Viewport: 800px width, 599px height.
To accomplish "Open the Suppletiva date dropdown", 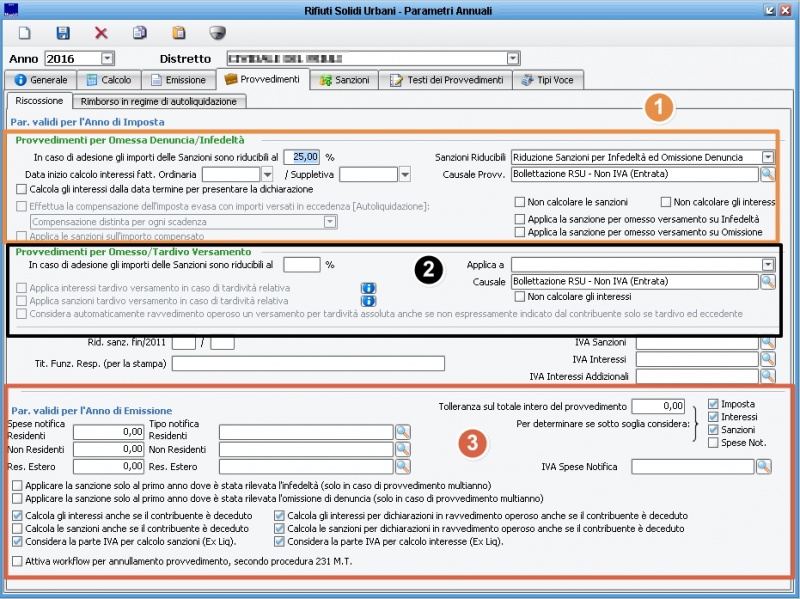I will click(x=405, y=174).
